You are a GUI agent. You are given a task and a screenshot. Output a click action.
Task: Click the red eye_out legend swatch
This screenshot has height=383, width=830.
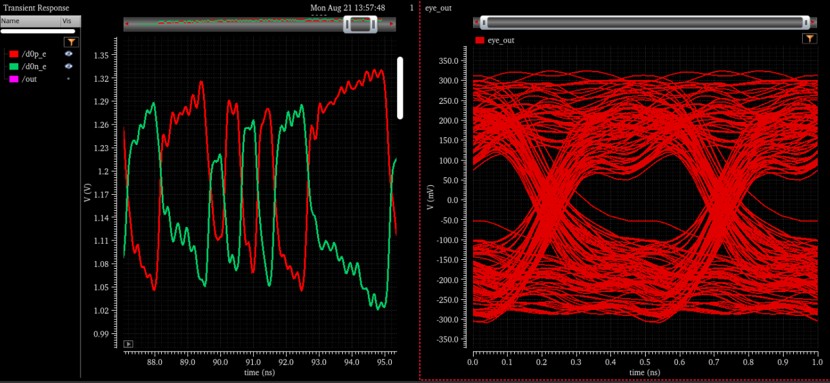tap(480, 40)
